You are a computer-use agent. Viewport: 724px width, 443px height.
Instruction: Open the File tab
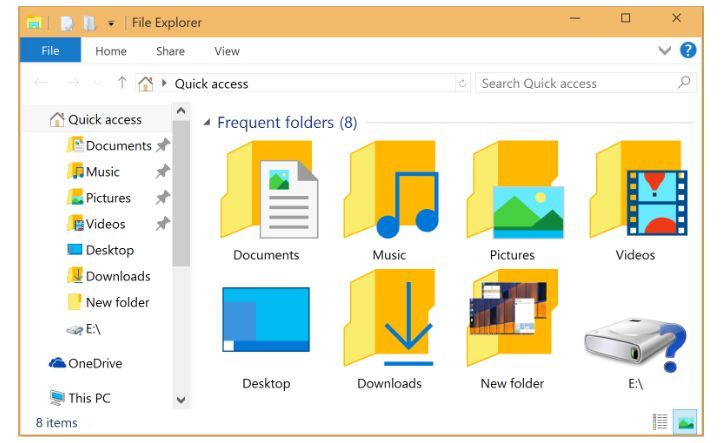(x=50, y=51)
